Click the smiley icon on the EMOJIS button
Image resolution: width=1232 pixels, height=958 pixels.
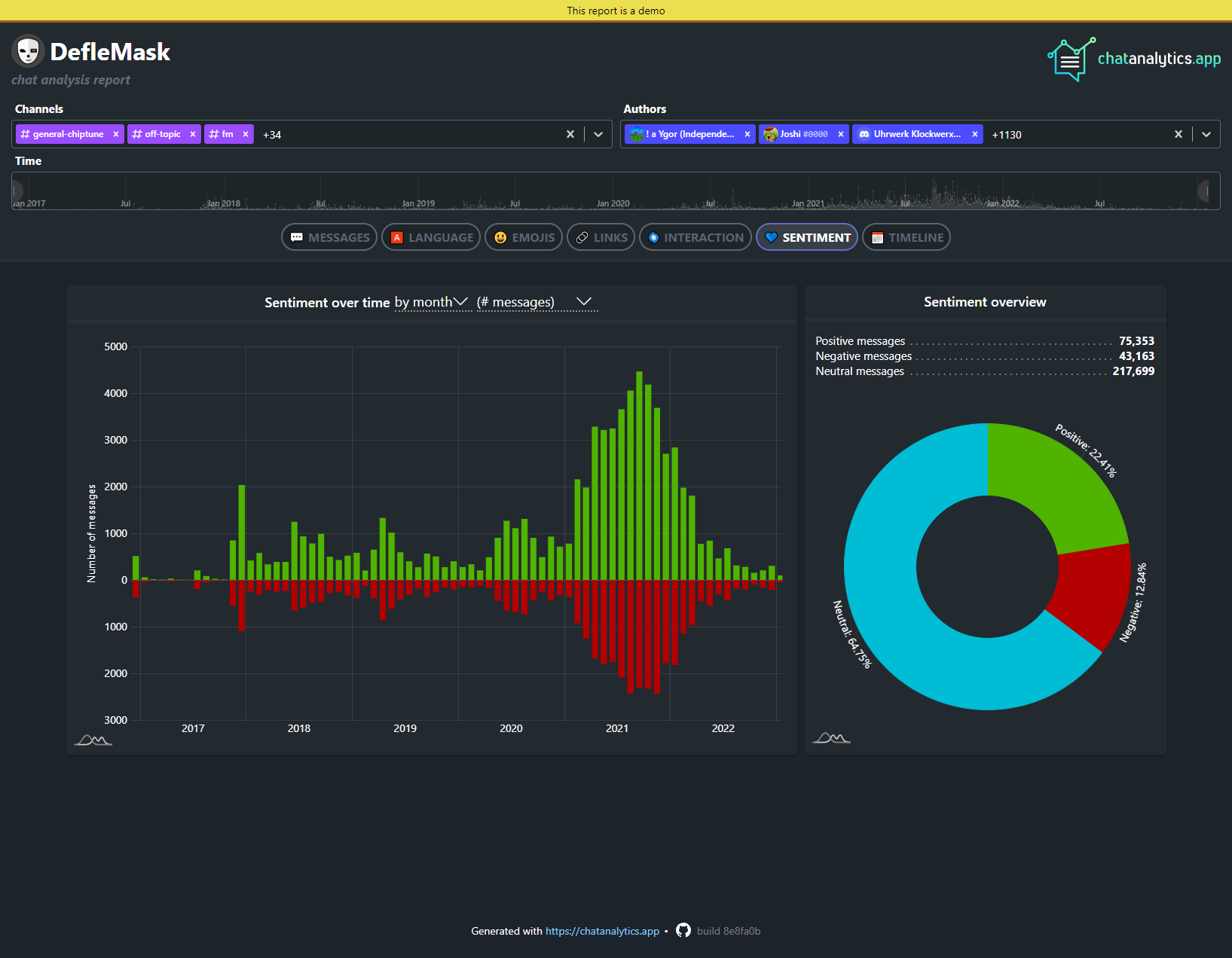[500, 237]
